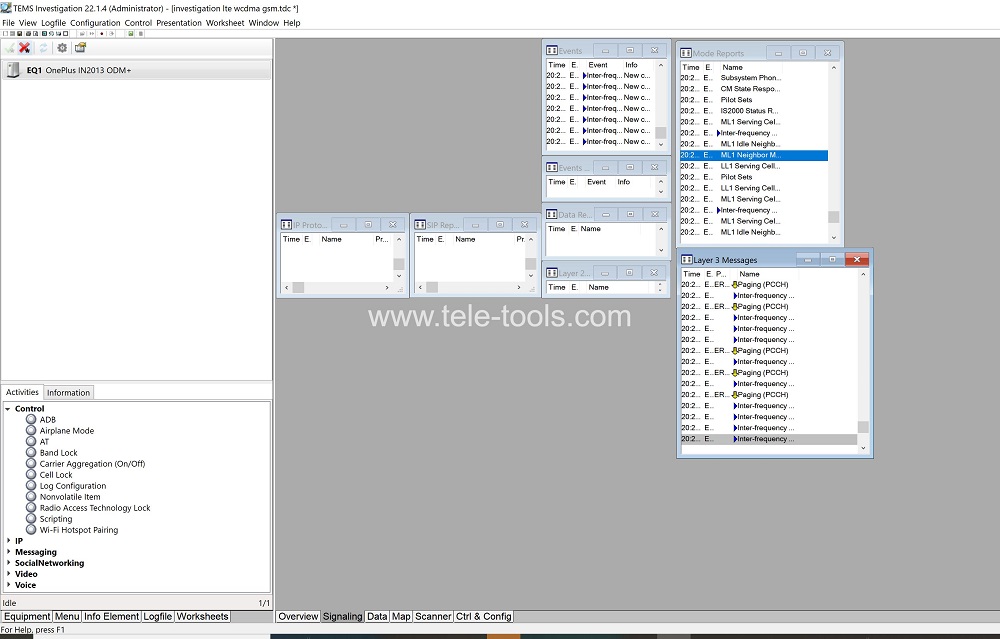The height and width of the screenshot is (639, 1000).
Task: Collapse the Control activities group
Action: click(x=8, y=409)
